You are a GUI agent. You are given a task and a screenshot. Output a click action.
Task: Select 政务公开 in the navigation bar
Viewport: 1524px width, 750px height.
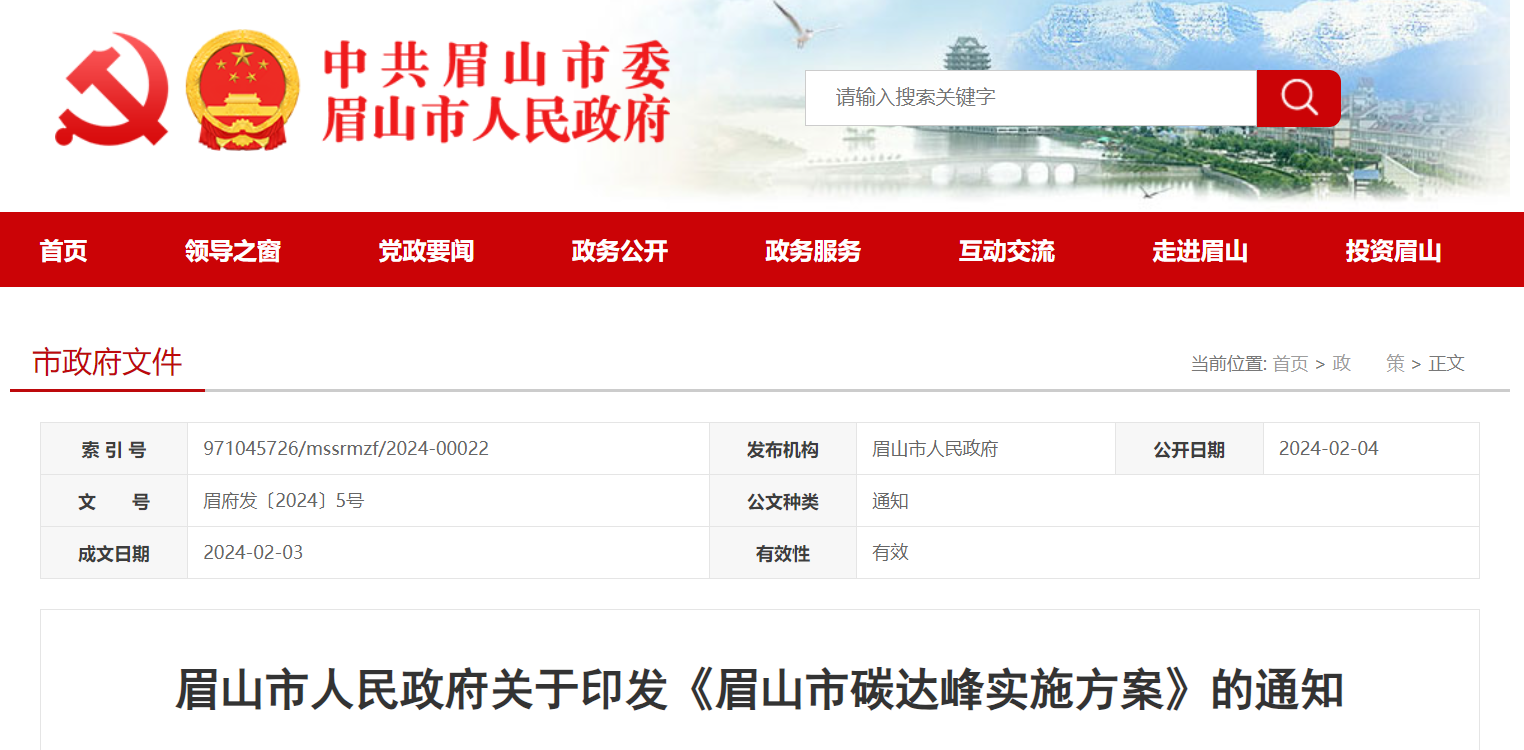click(619, 251)
